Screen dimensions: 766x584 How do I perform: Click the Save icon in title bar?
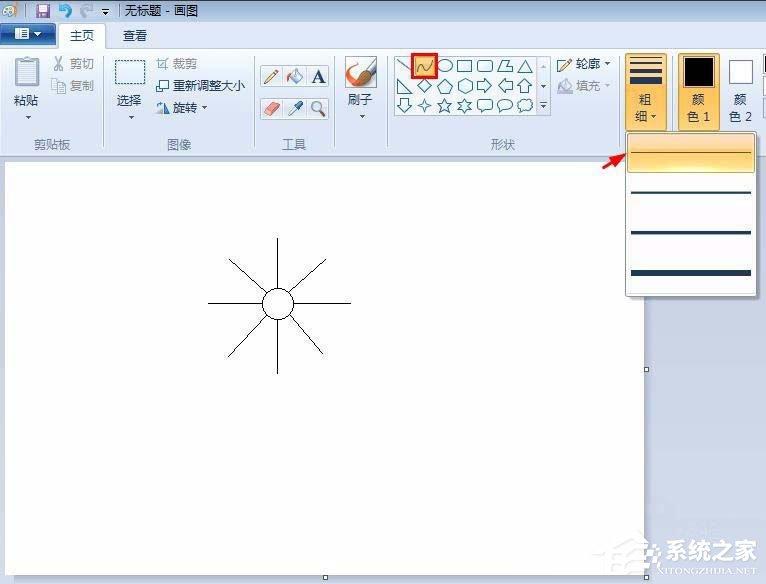pyautogui.click(x=43, y=10)
